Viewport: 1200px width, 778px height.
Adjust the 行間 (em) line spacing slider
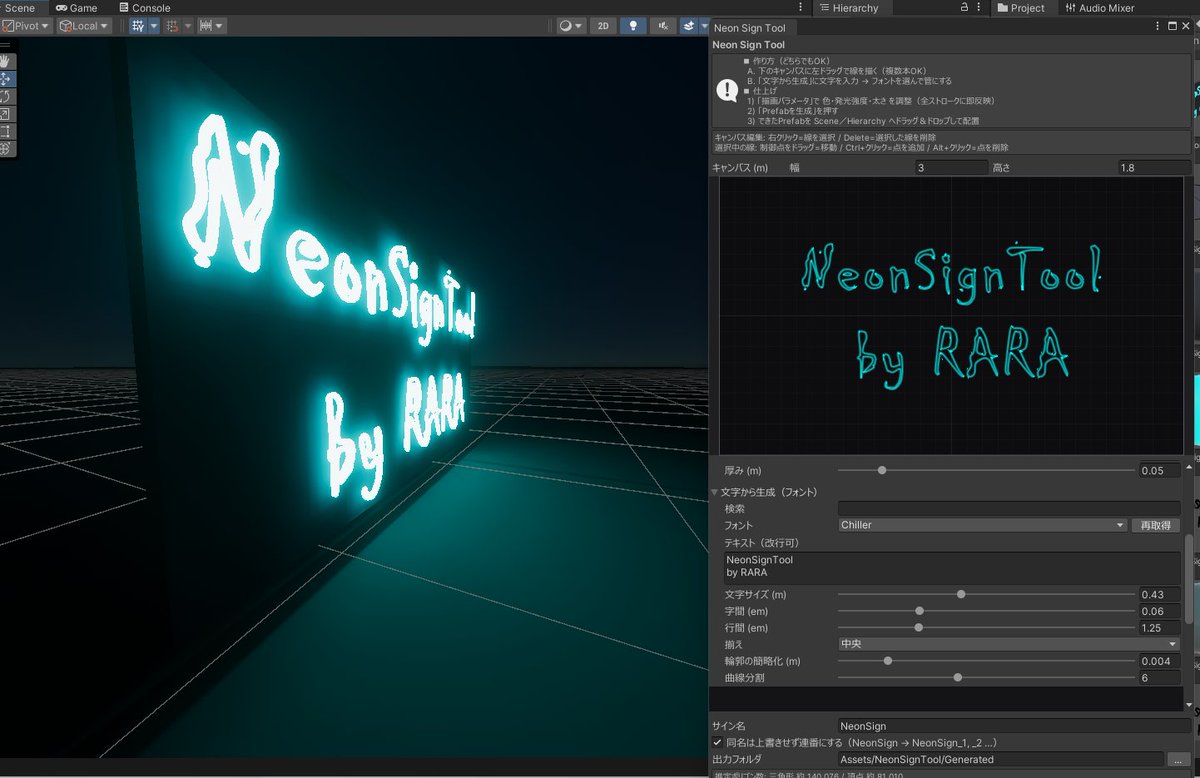986,628
